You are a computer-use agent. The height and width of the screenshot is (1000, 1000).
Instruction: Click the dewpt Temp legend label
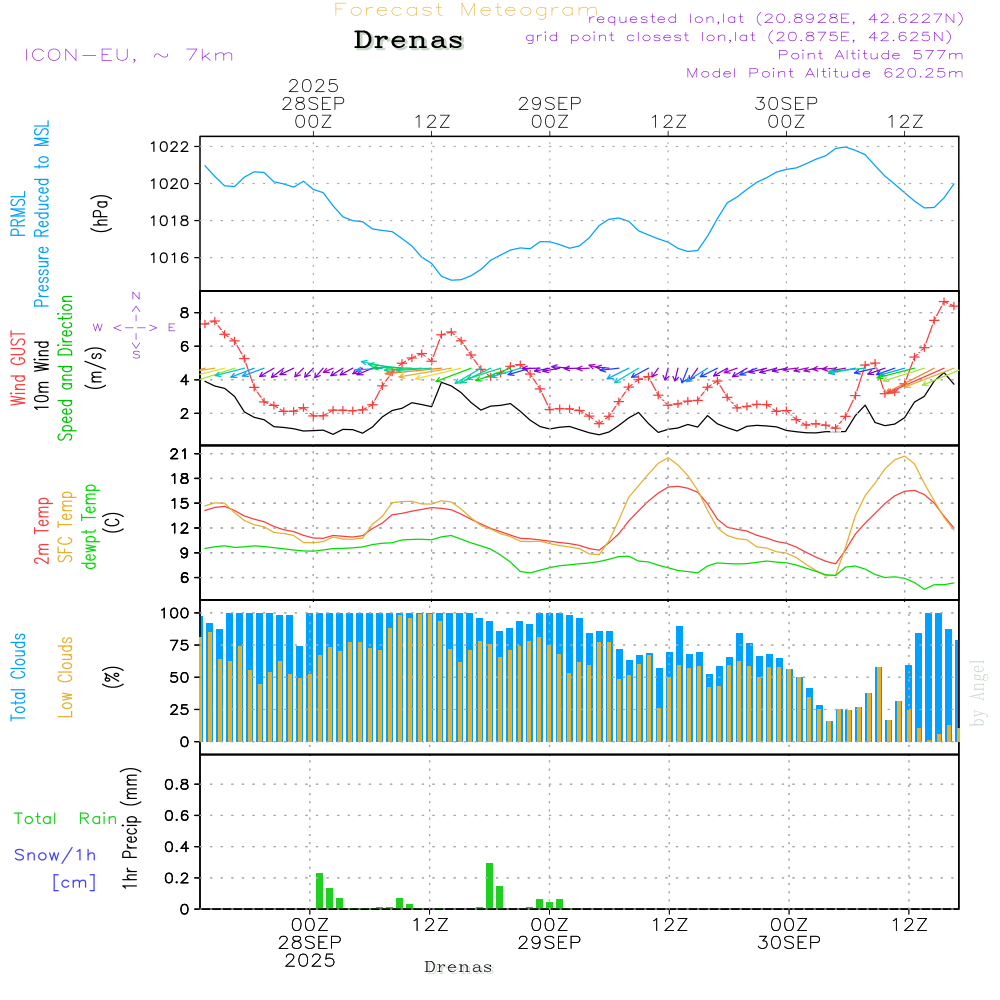[x=90, y=526]
